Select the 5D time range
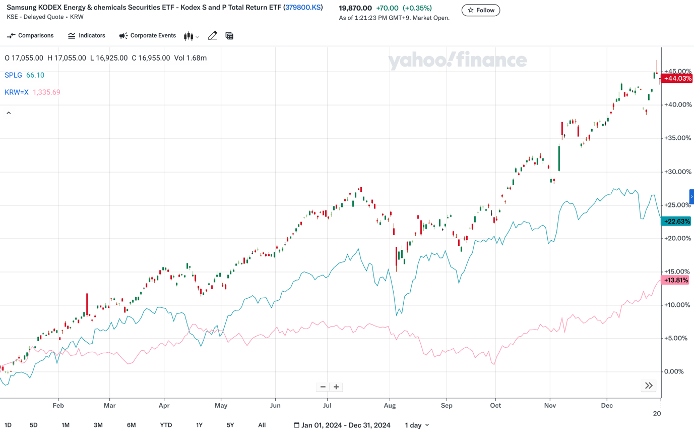Viewport: 694px width, 430px height. [x=33, y=425]
